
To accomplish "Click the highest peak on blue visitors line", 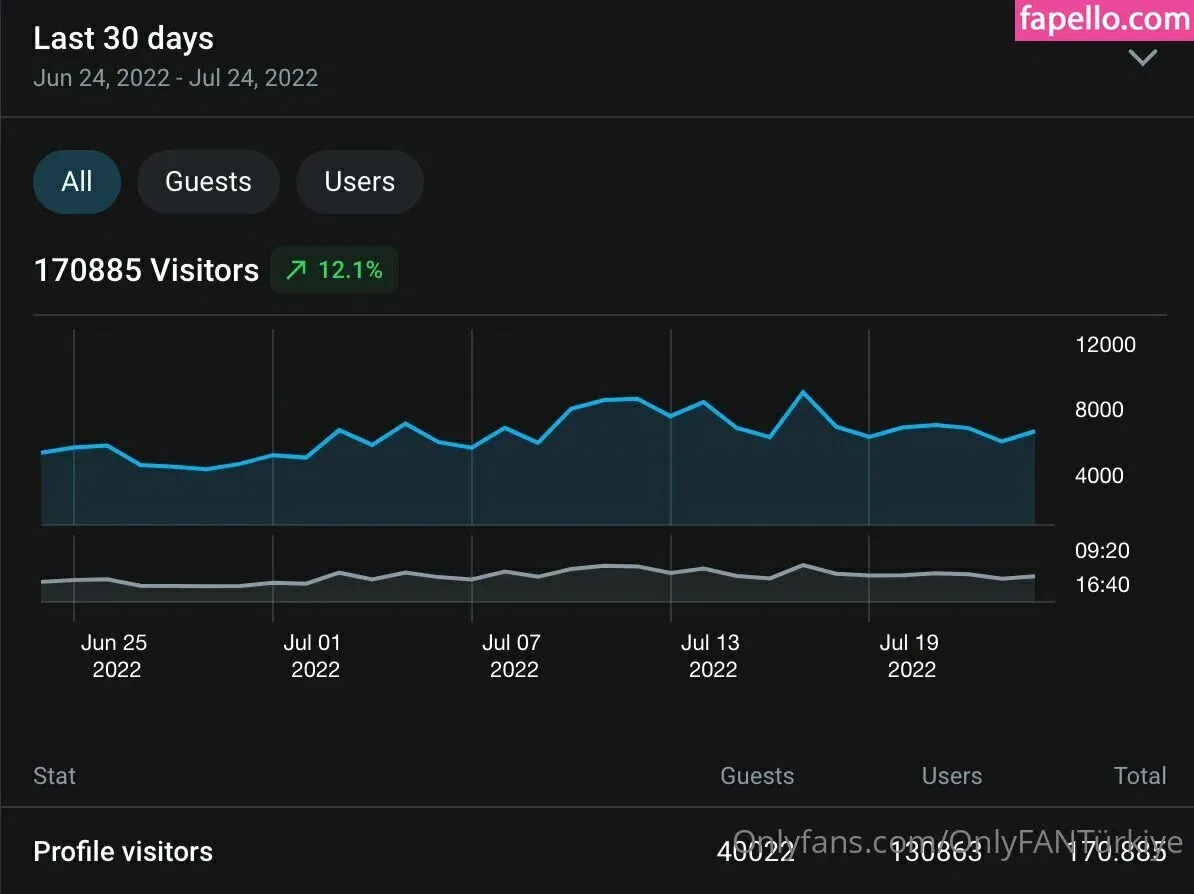I will 802,392.
